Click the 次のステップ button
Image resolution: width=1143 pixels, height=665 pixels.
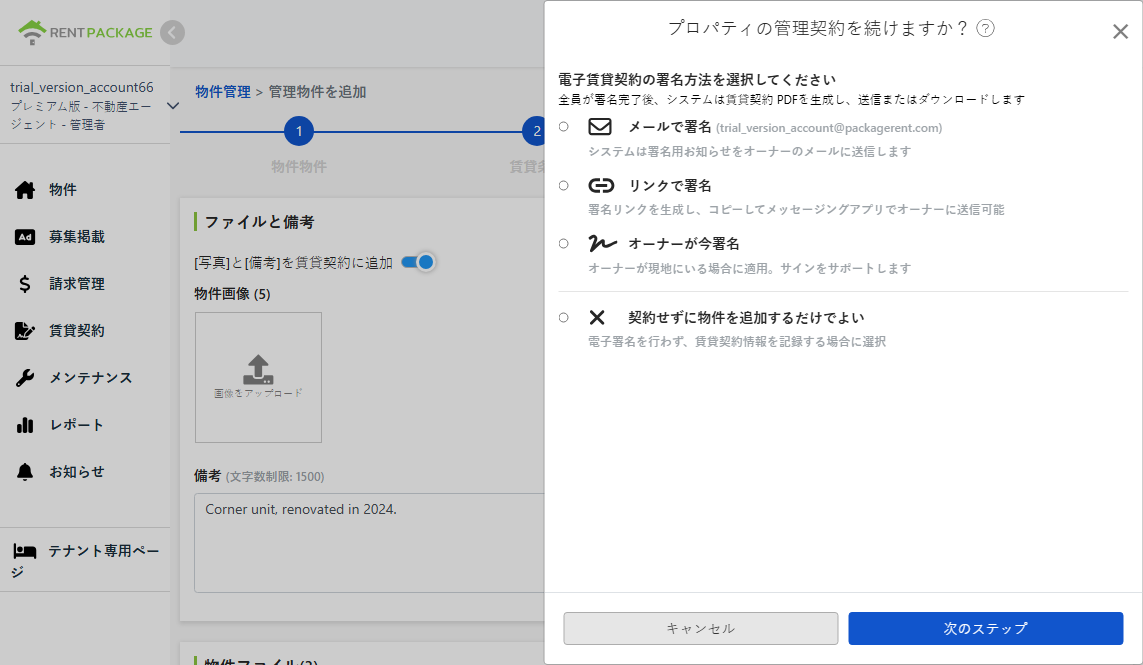click(986, 629)
